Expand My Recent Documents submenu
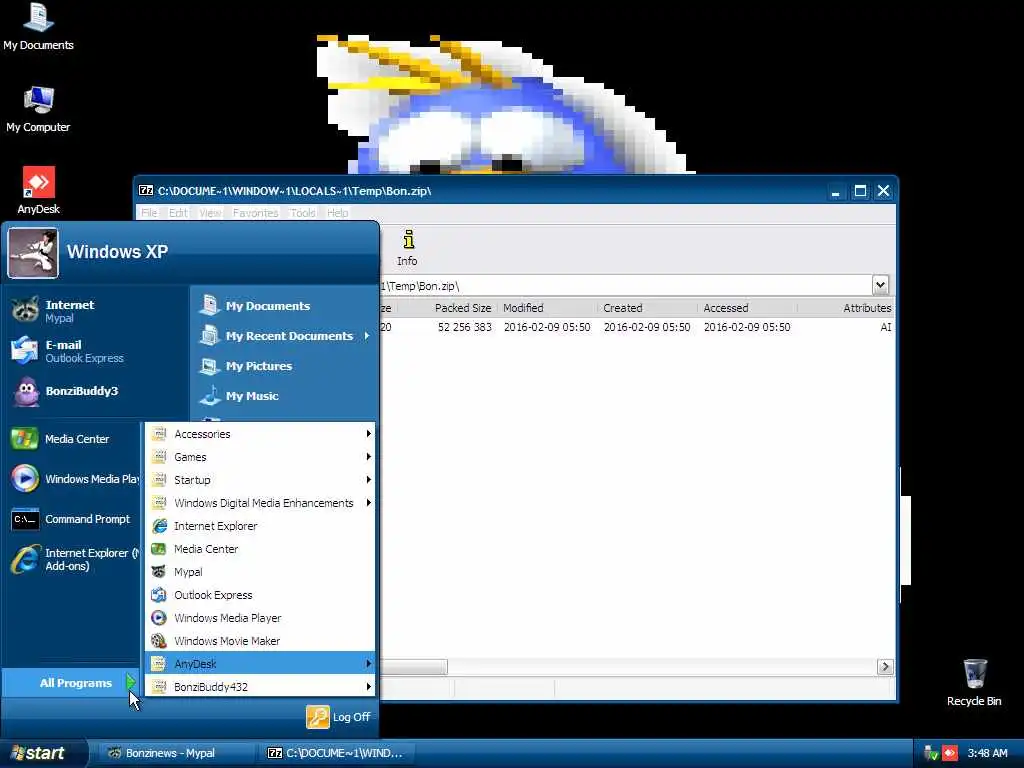The height and width of the screenshot is (768, 1024). 284,336
